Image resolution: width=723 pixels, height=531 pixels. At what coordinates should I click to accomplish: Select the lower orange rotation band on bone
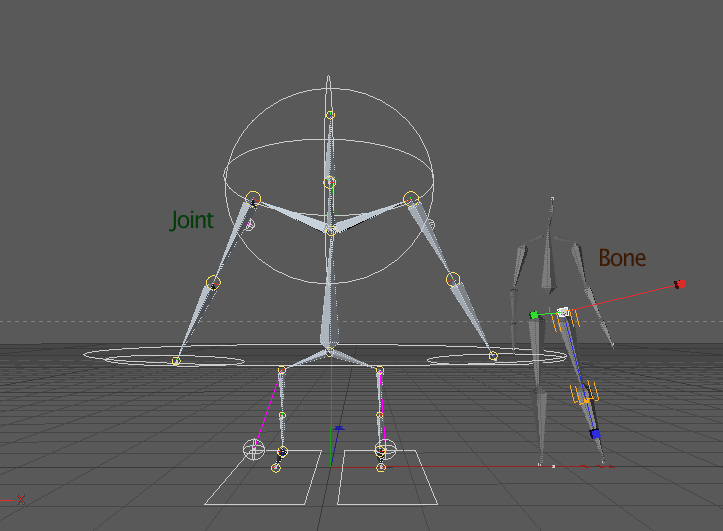pos(584,393)
